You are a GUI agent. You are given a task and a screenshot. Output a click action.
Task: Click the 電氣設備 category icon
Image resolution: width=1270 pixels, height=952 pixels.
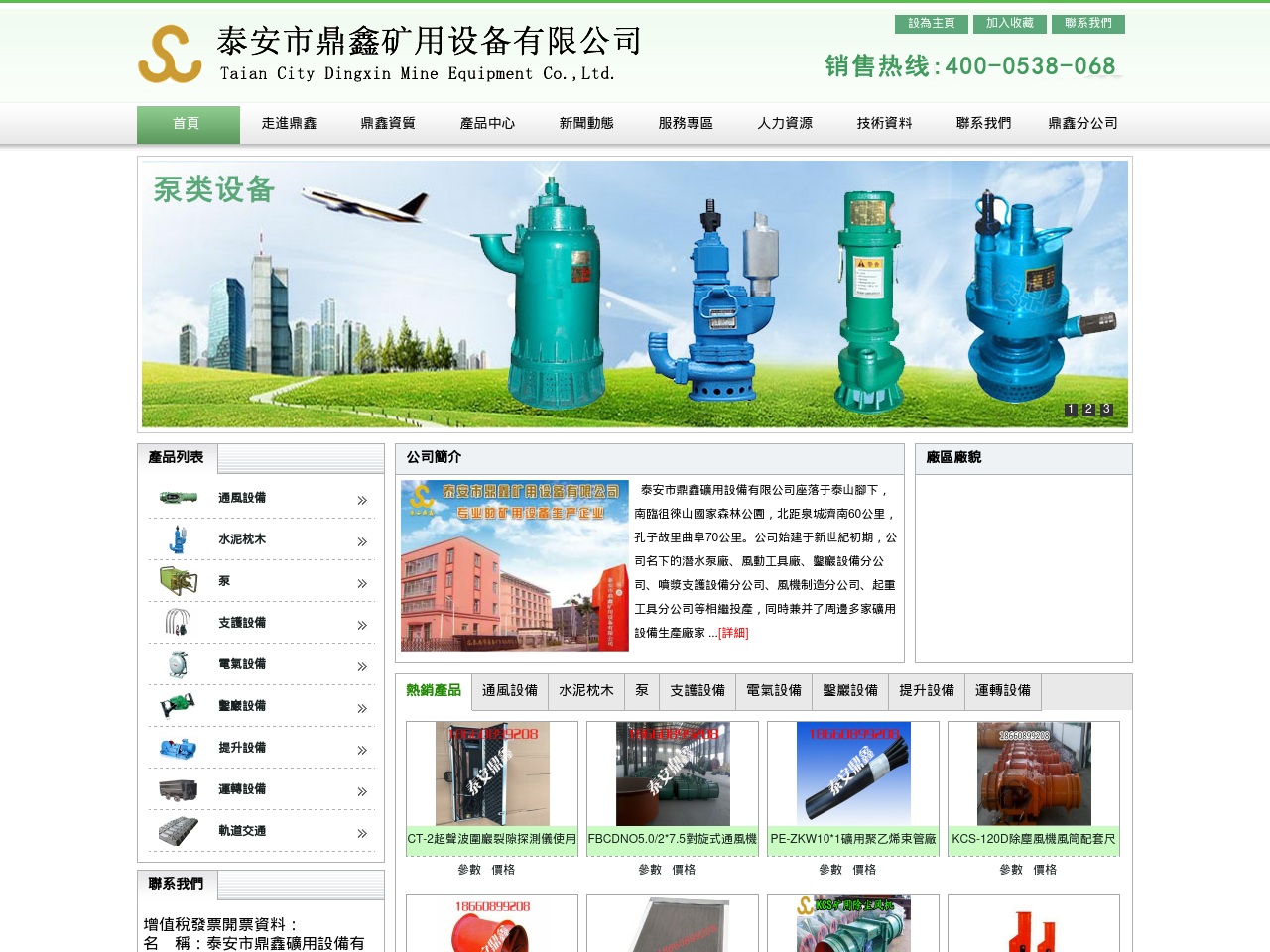point(179,664)
